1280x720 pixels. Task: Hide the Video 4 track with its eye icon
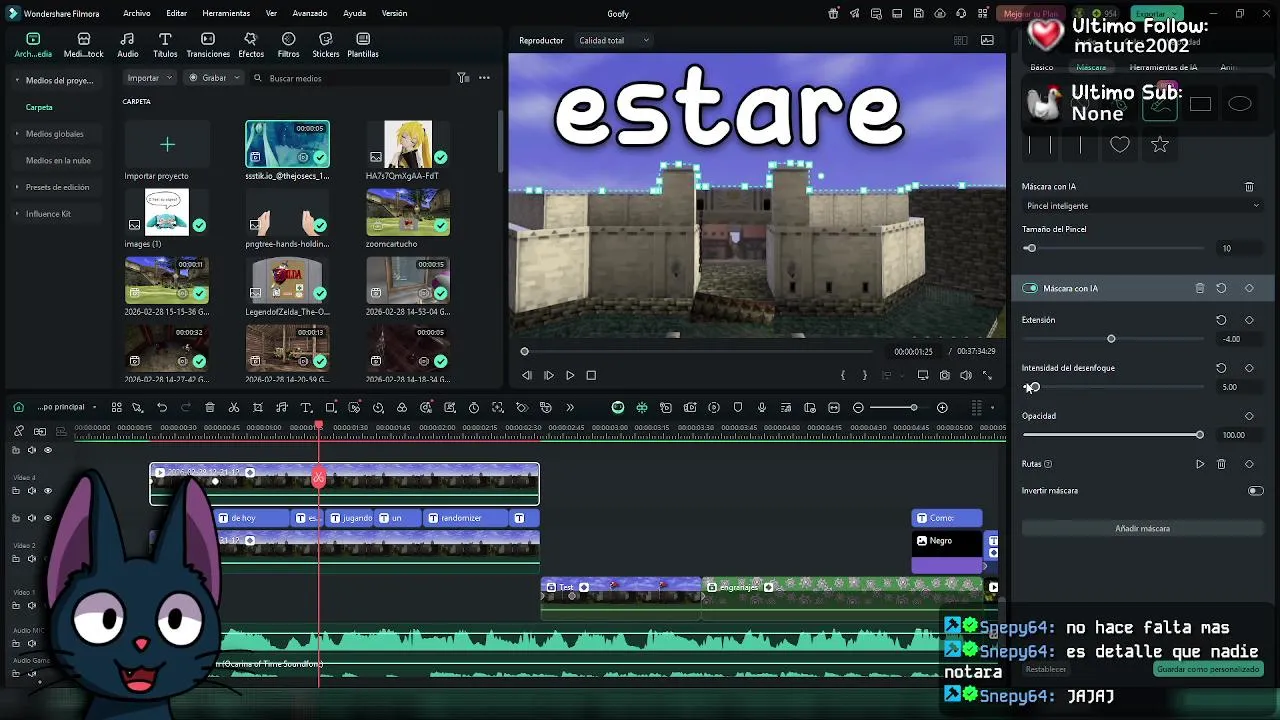(x=47, y=491)
